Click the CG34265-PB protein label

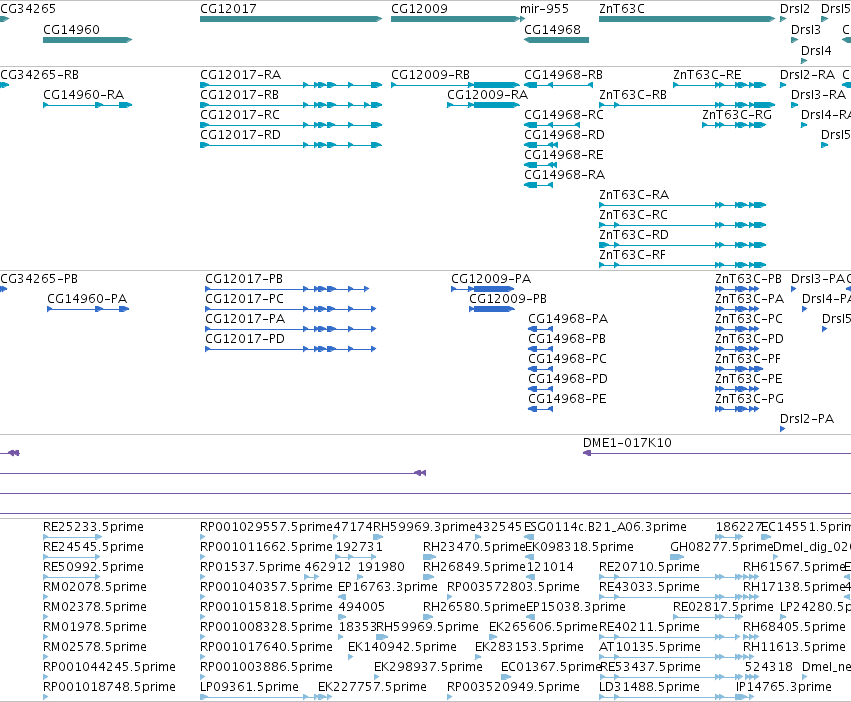point(39,279)
